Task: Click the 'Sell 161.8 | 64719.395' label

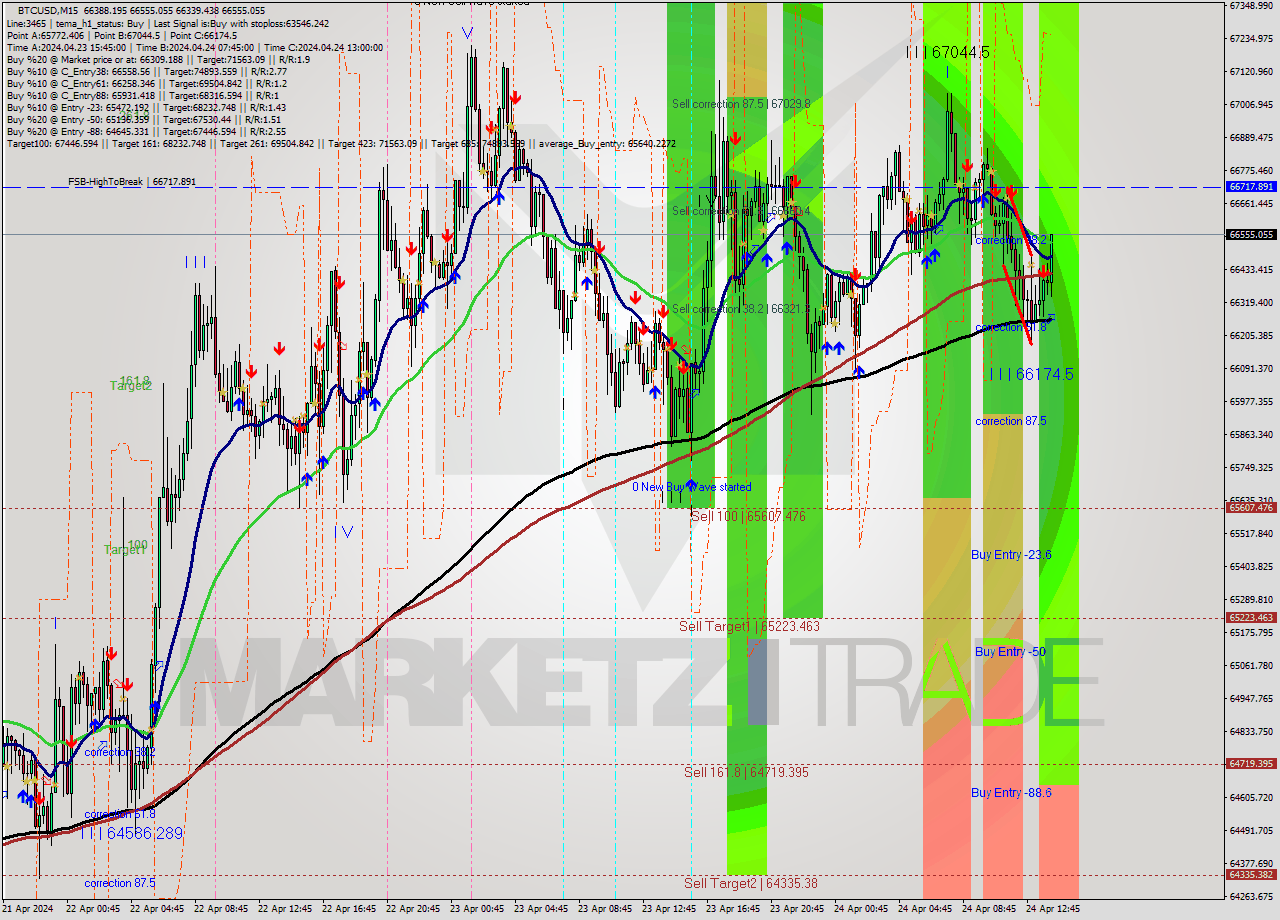Action: pos(746,772)
